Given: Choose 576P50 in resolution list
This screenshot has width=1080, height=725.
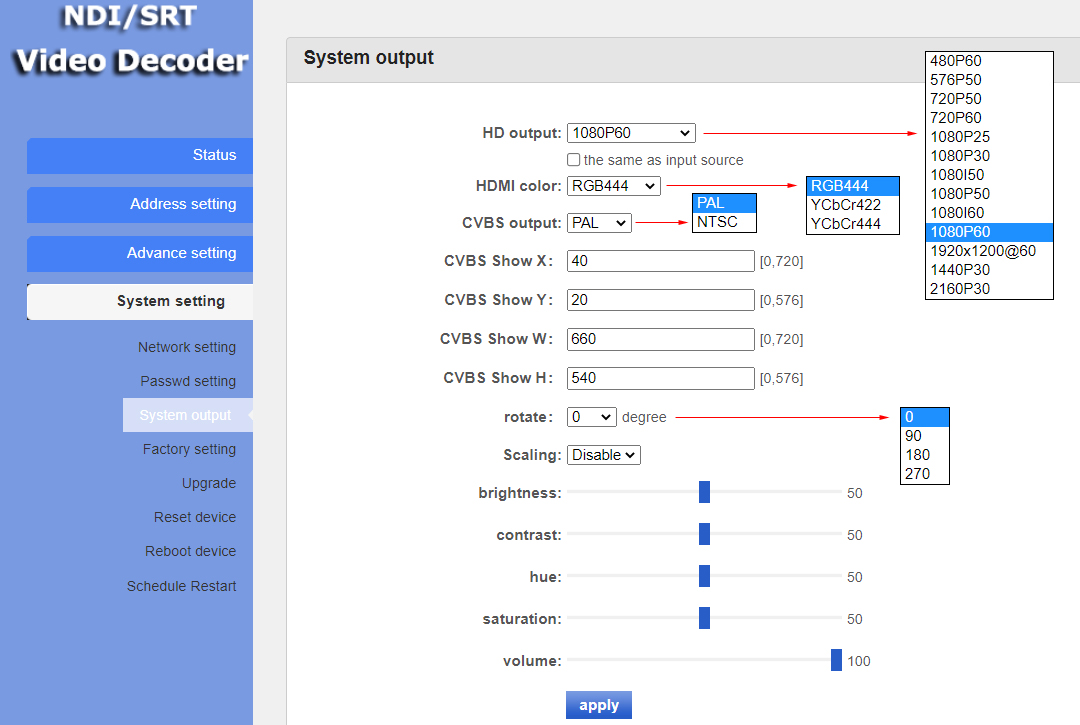Looking at the screenshot, I should (989, 80).
